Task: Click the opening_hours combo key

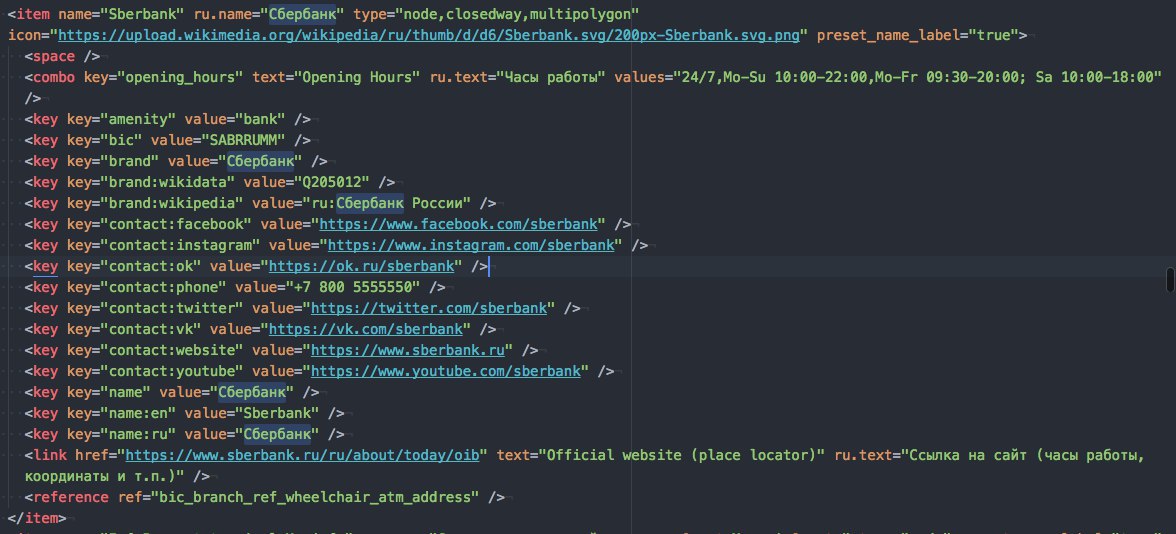Action: click(181, 77)
